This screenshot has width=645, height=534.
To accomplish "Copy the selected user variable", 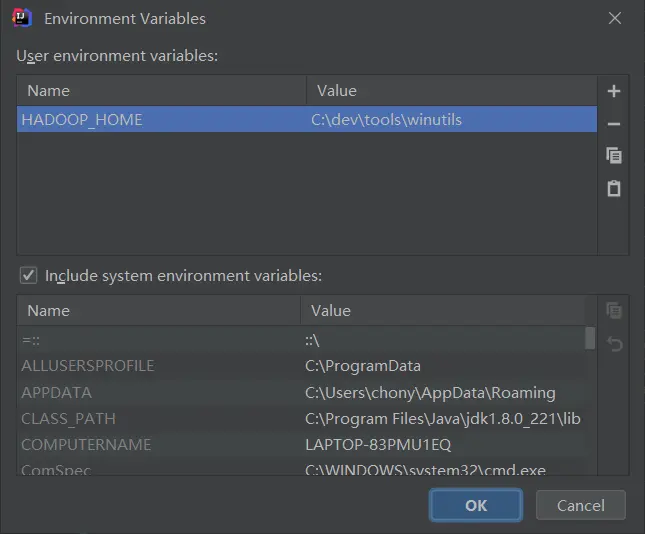I will click(614, 156).
